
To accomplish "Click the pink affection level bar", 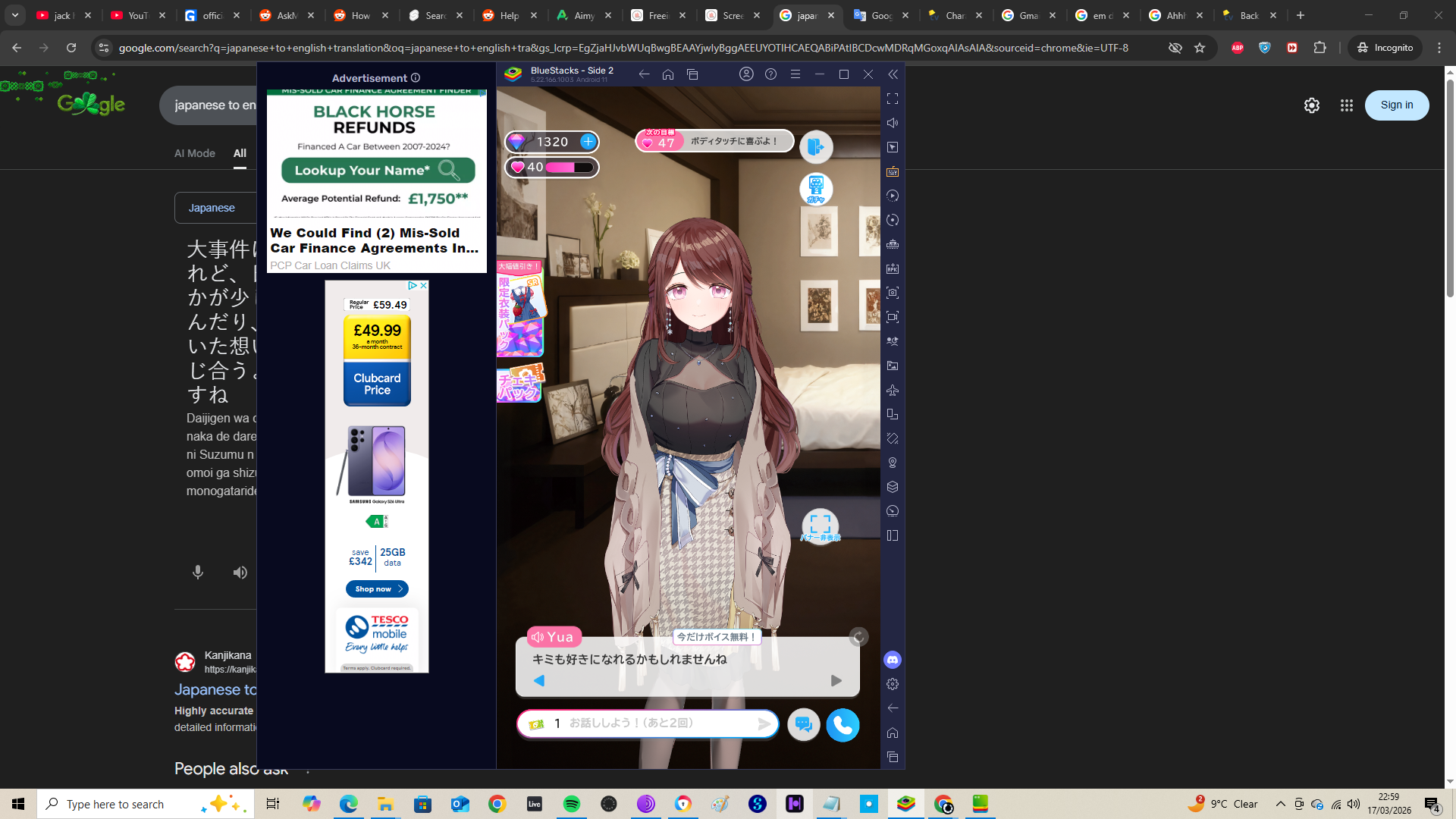I will click(570, 168).
